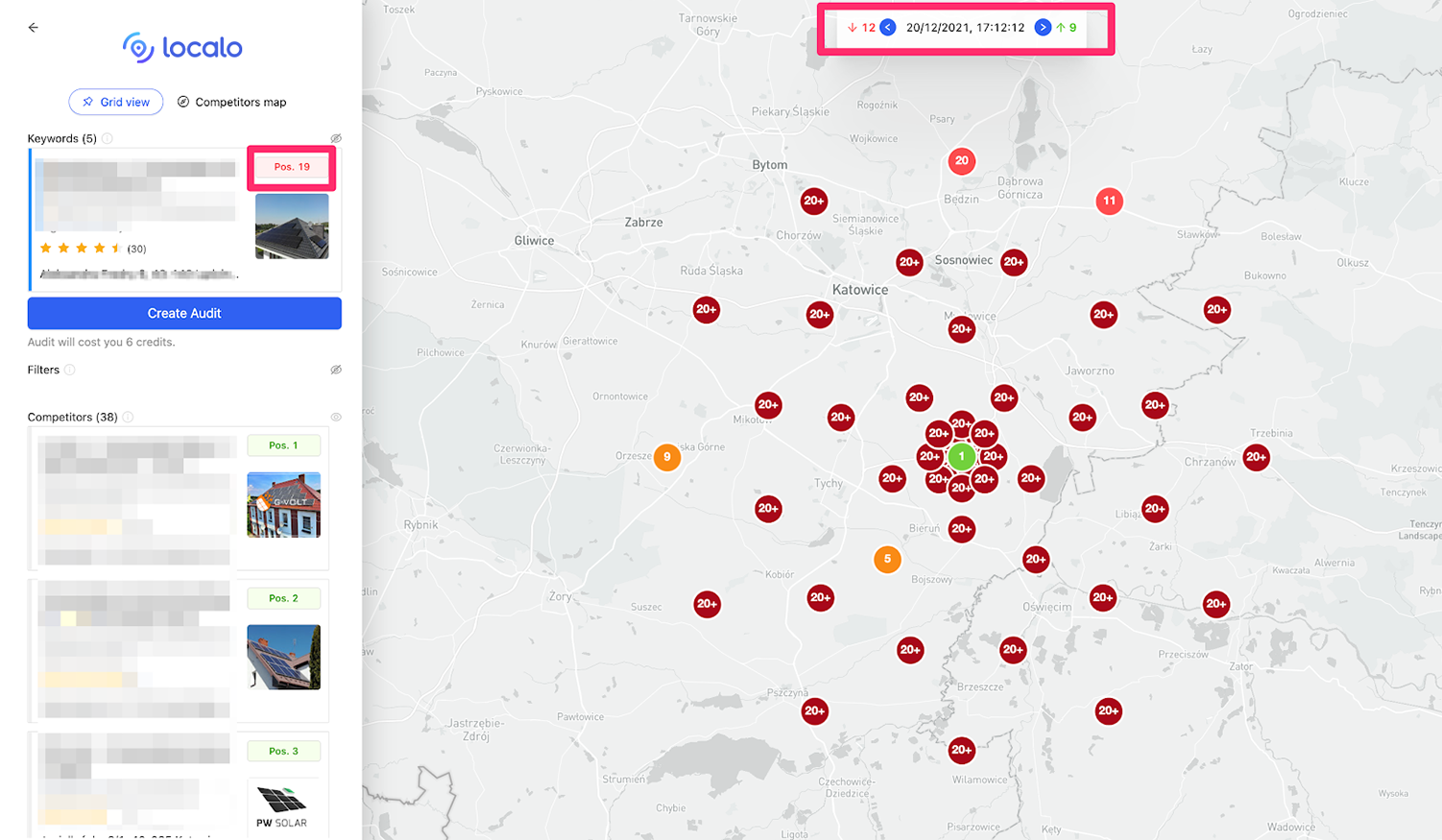Toggle Keywords section visibility eye icon
This screenshot has height=840, width=1442.
[x=336, y=138]
